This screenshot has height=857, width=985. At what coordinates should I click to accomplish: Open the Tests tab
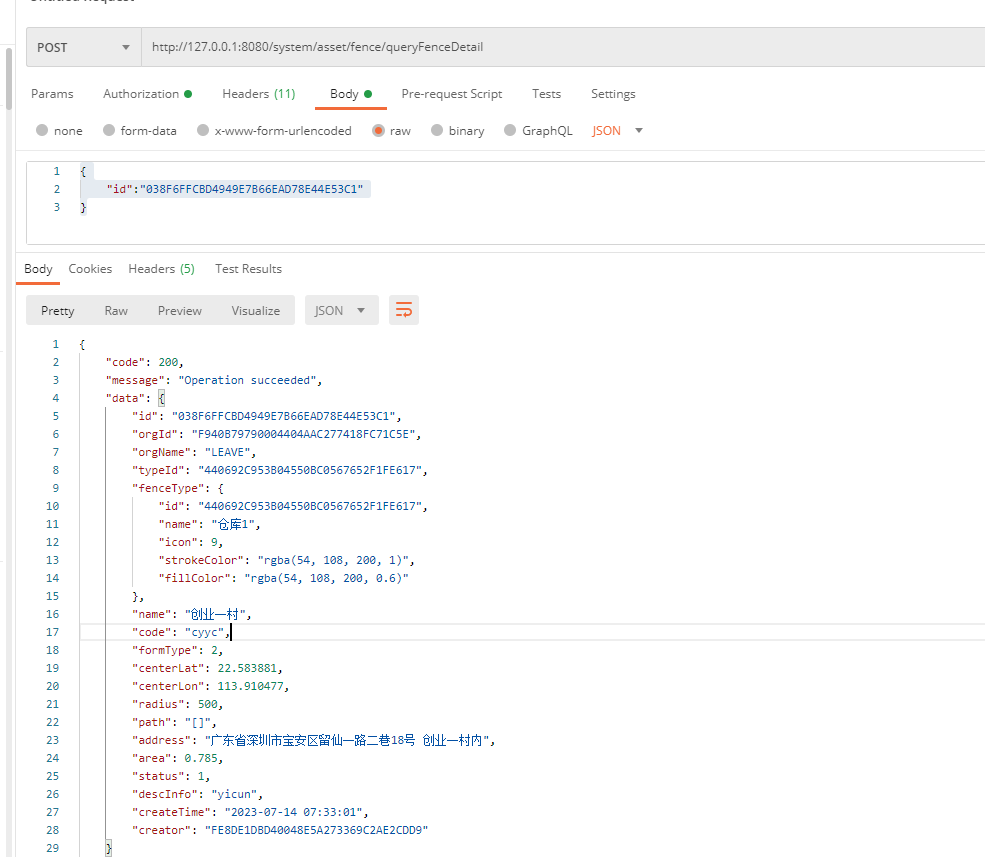[546, 94]
